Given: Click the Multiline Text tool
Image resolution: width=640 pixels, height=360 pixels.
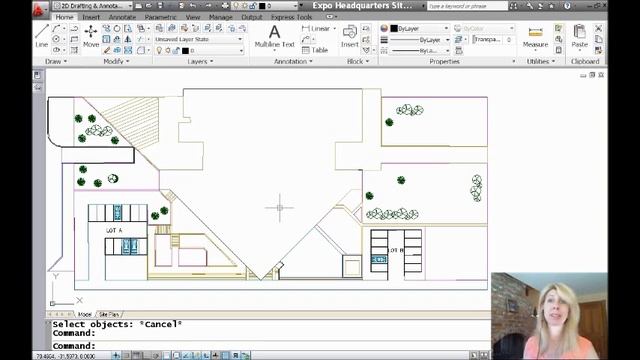Looking at the screenshot, I should click(274, 36).
